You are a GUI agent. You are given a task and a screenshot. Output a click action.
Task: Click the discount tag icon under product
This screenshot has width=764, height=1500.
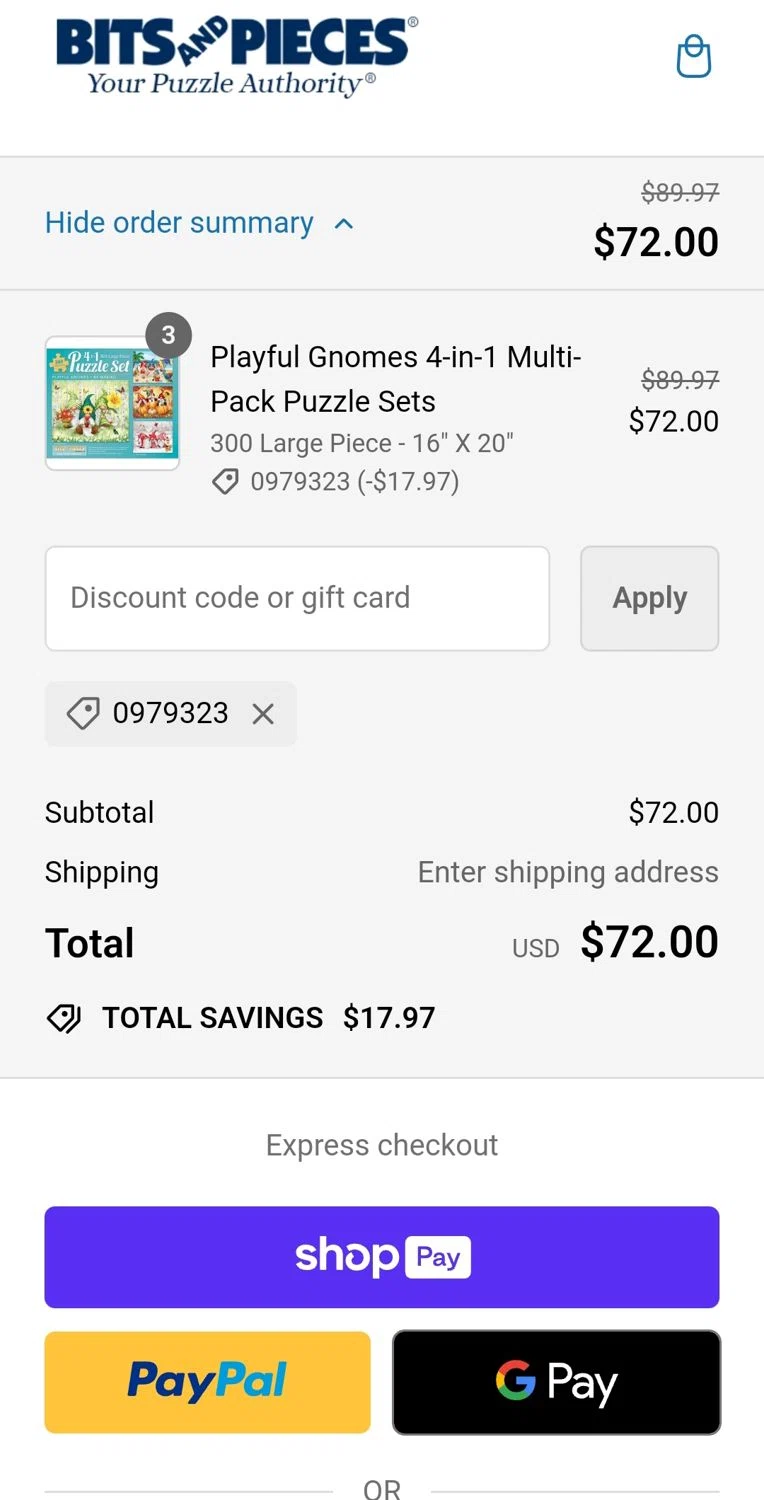click(226, 482)
